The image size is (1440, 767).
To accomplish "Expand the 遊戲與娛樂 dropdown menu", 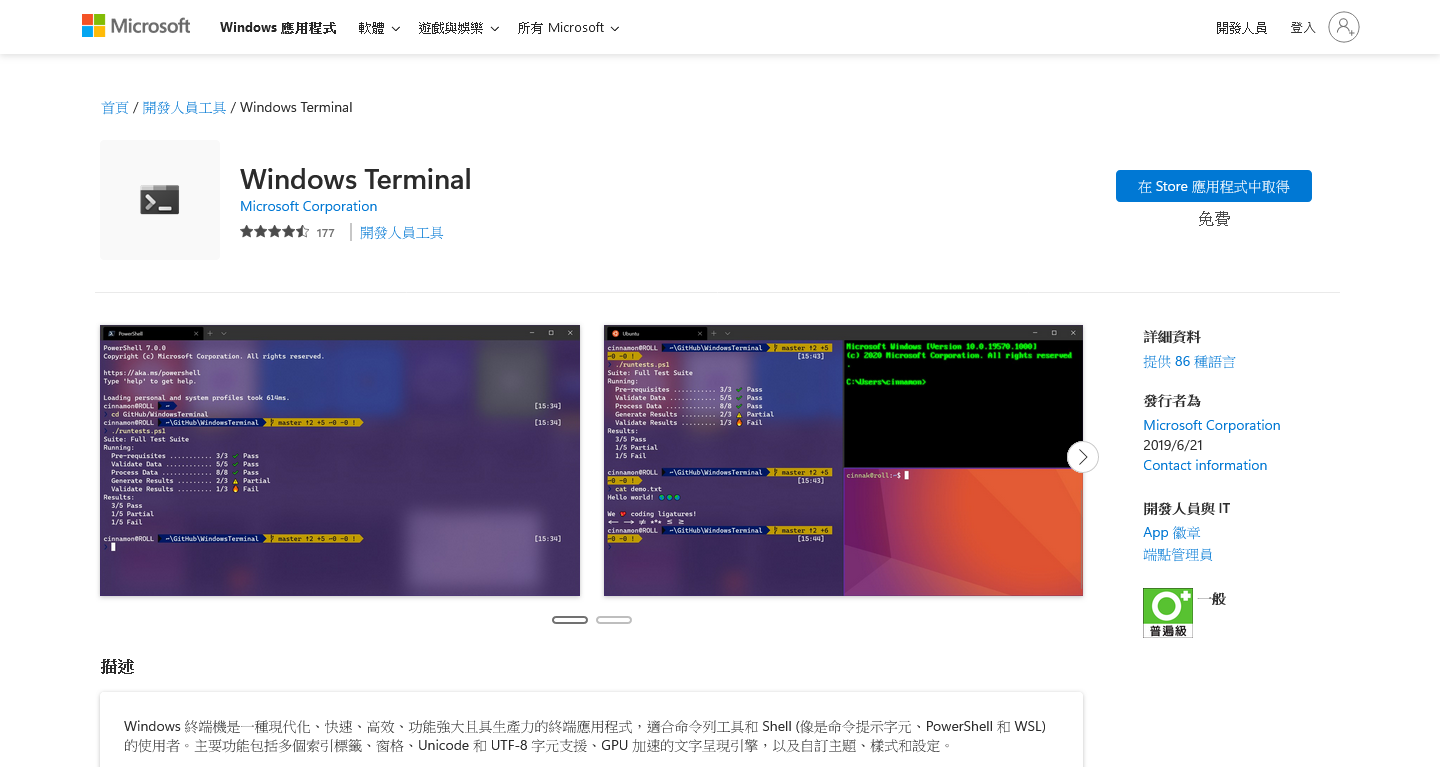I will pyautogui.click(x=458, y=28).
